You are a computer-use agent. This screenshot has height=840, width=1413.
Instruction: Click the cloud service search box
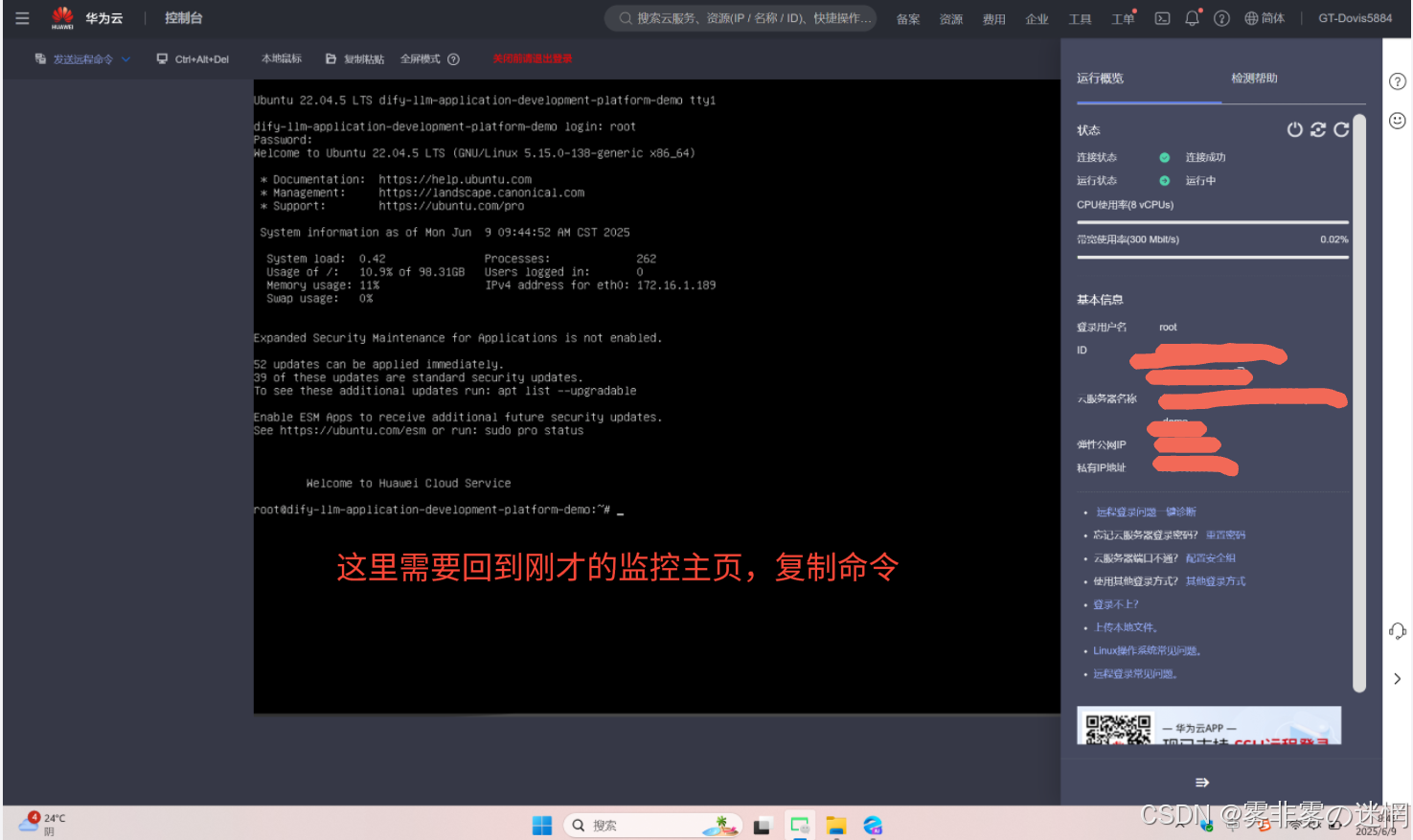741,18
